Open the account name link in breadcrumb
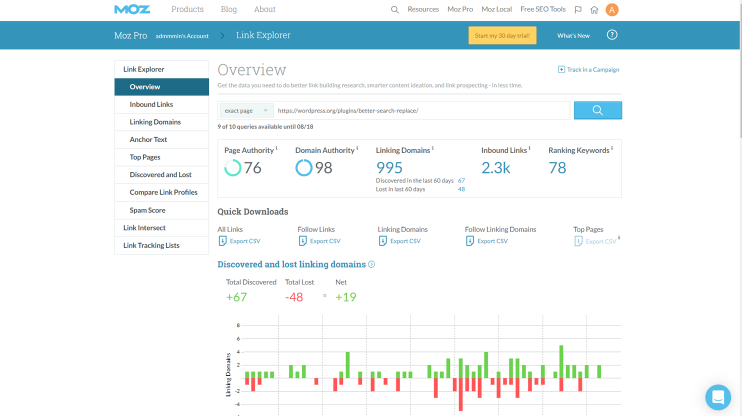The height and width of the screenshot is (416, 742). coord(182,36)
